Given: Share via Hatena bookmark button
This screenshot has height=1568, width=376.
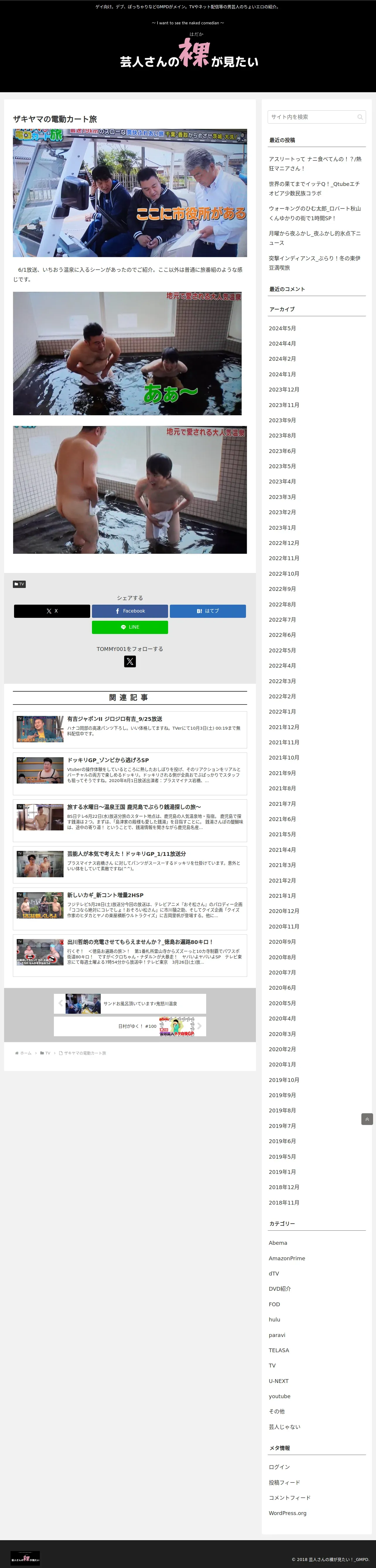Looking at the screenshot, I should [207, 611].
